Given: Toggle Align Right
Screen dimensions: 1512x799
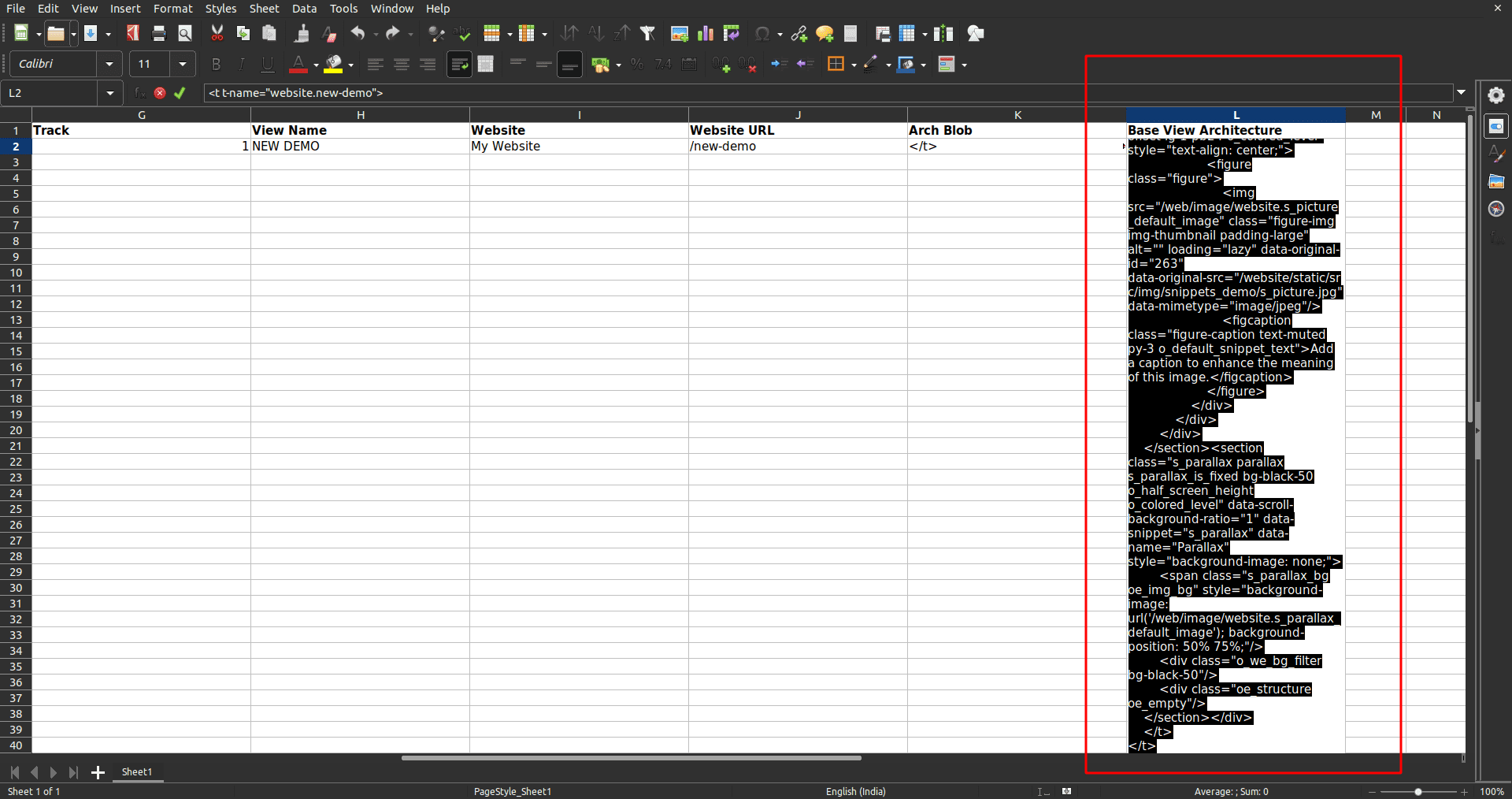Looking at the screenshot, I should 428,64.
